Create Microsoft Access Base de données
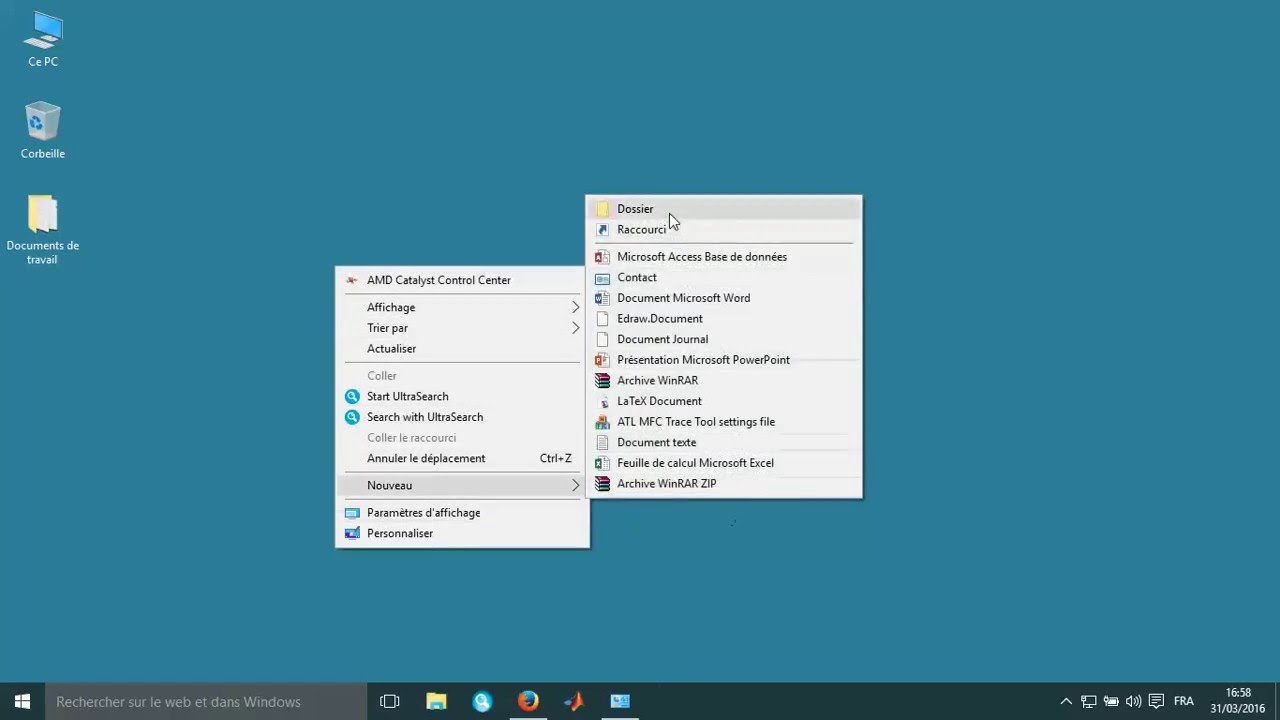The width and height of the screenshot is (1280, 720). (x=723, y=257)
